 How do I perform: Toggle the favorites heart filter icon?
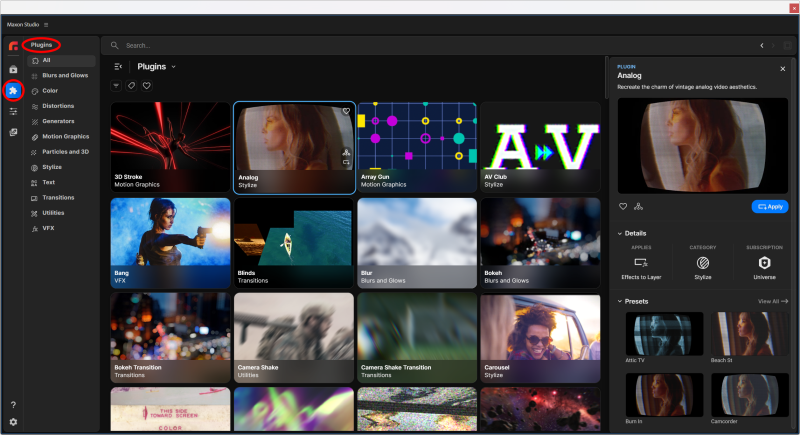(x=147, y=86)
